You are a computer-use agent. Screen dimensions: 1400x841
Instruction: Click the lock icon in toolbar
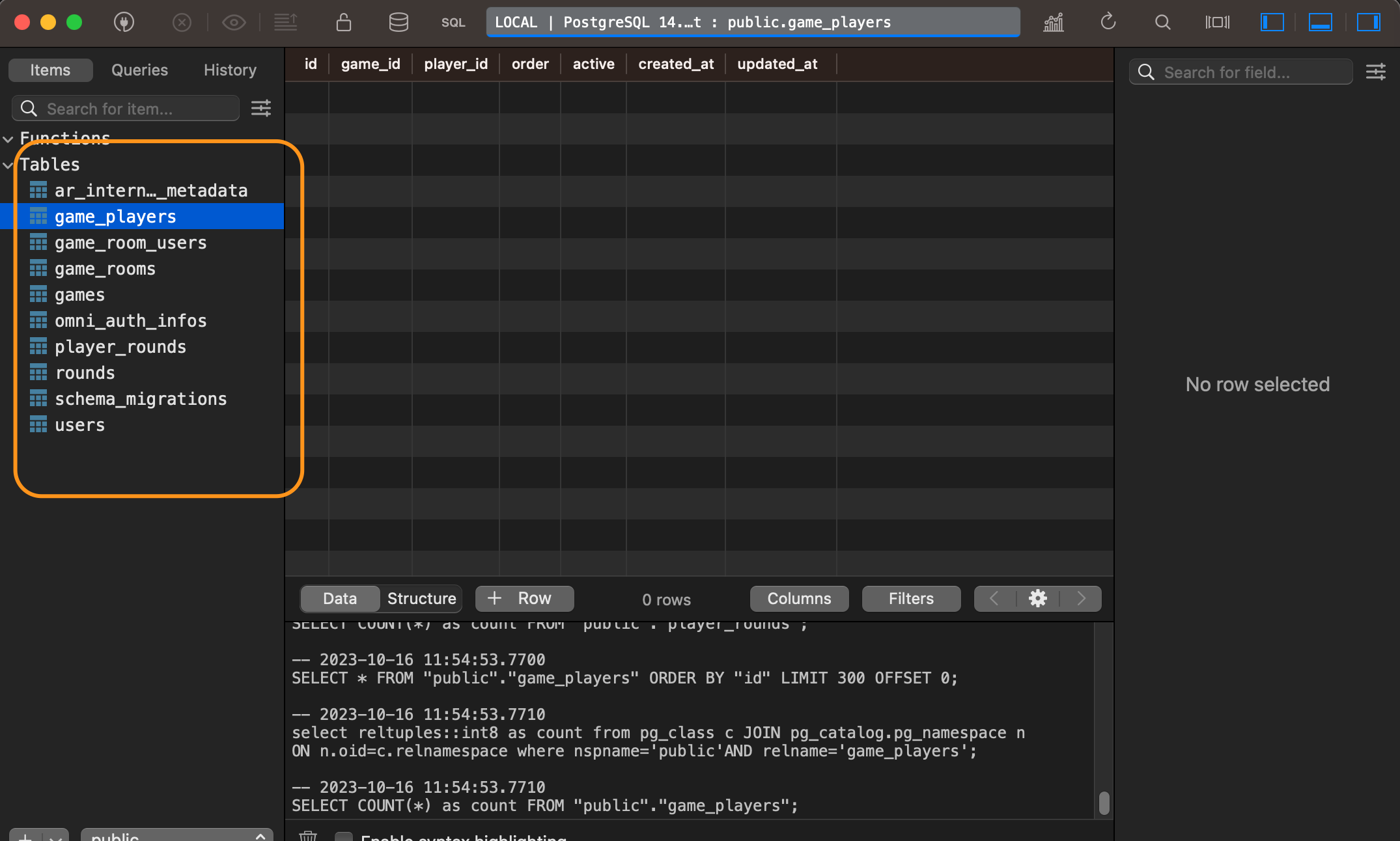(x=343, y=22)
